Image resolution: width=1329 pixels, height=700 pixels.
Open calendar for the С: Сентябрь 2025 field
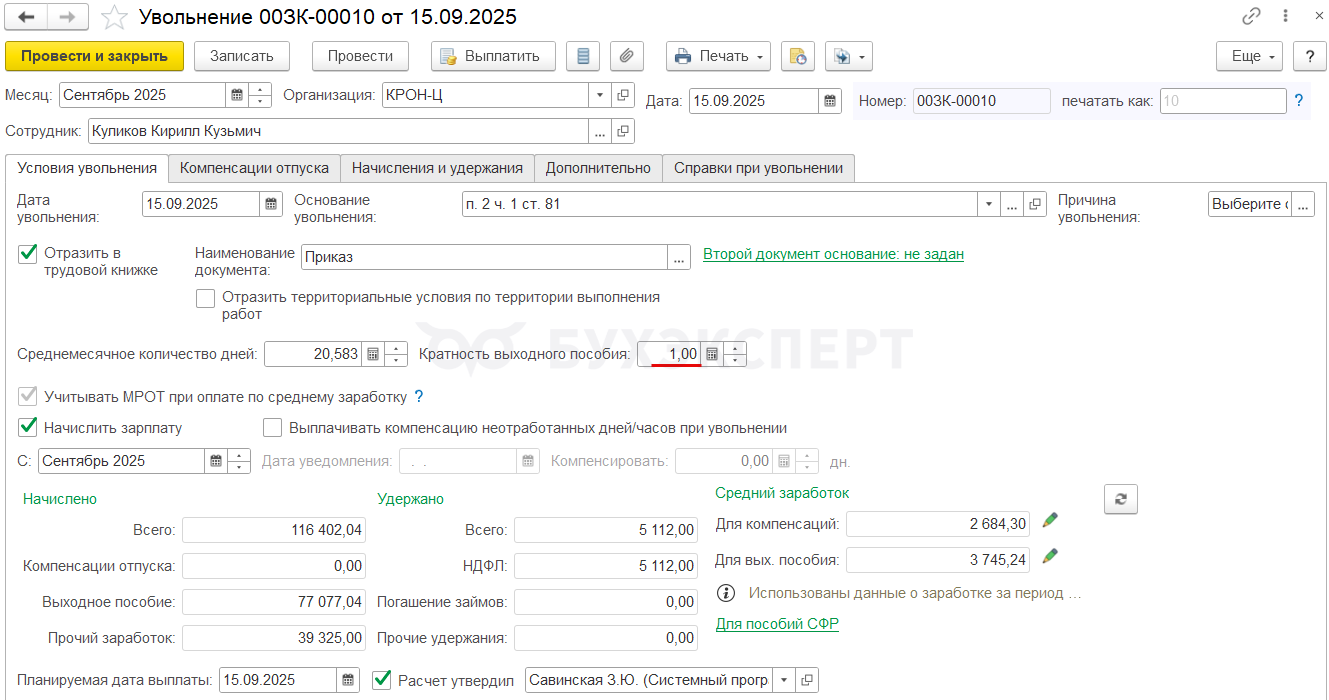(x=216, y=461)
